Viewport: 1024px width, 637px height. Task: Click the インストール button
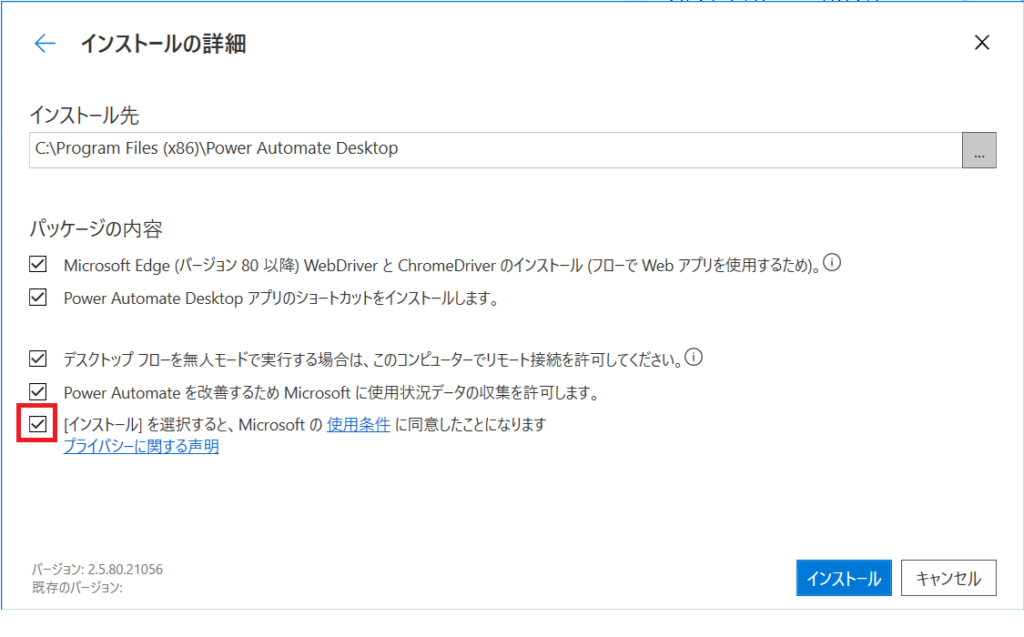844,578
